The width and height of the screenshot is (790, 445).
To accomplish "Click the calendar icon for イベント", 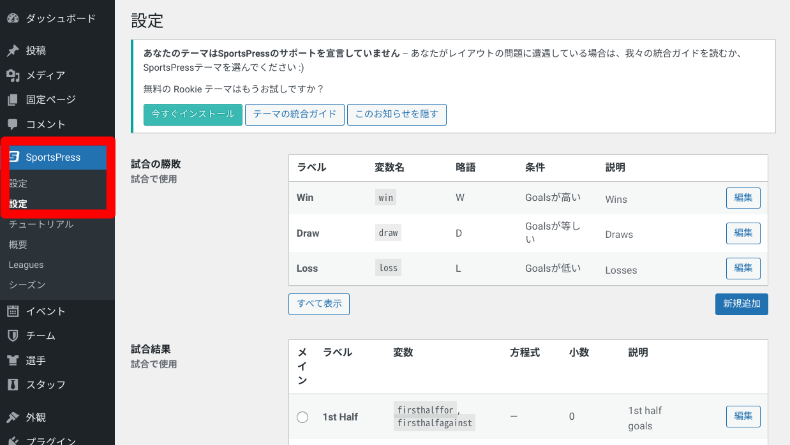I will pos(13,311).
